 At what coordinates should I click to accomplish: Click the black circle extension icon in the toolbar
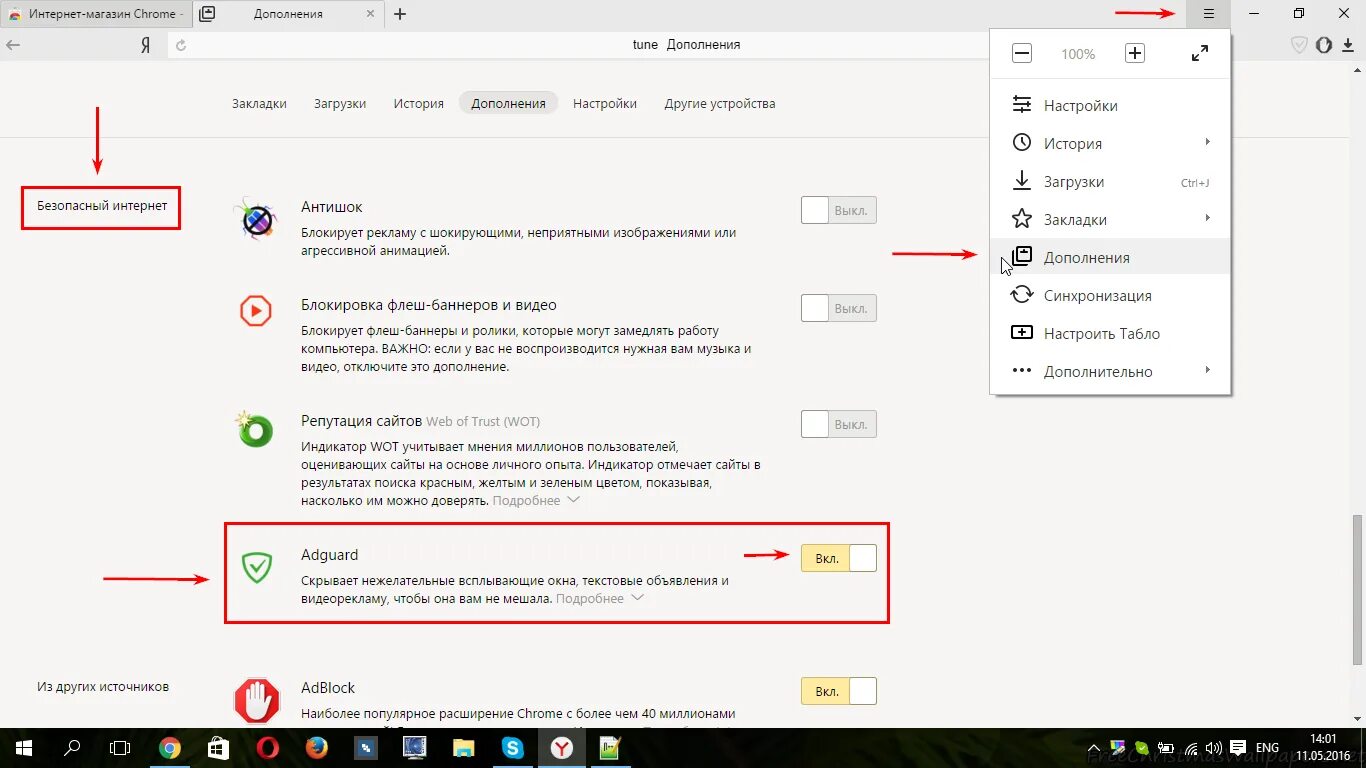1324,45
